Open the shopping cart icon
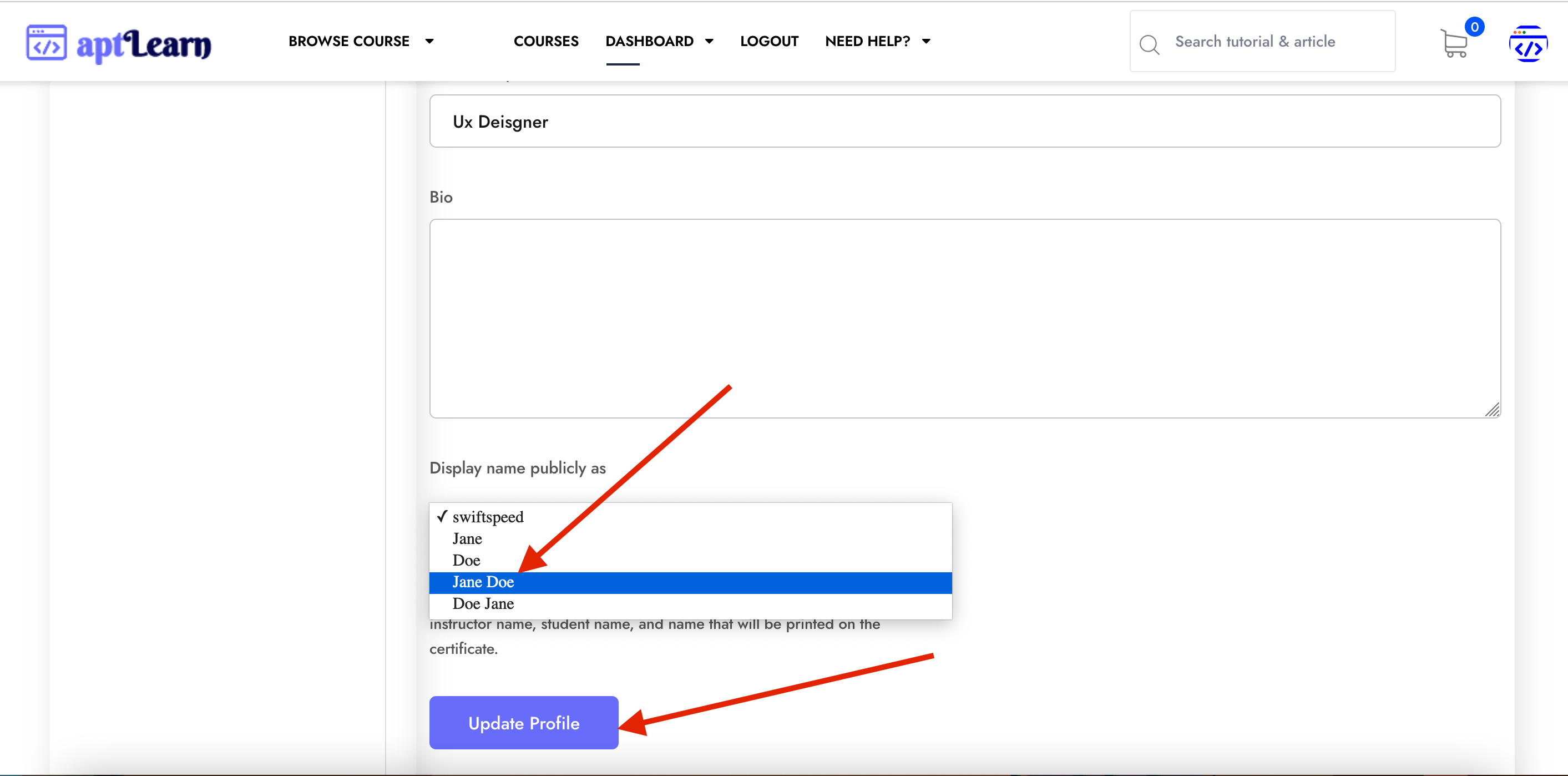 point(1454,44)
